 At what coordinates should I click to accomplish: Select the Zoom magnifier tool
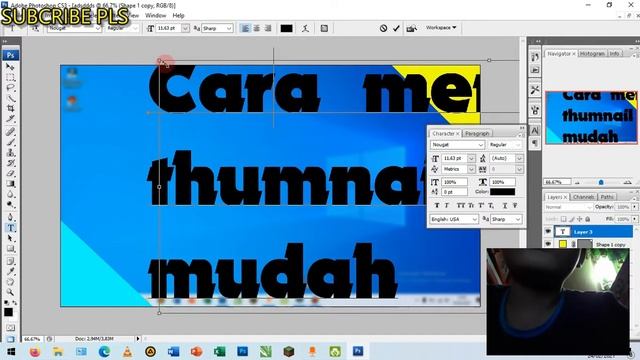(x=10, y=292)
